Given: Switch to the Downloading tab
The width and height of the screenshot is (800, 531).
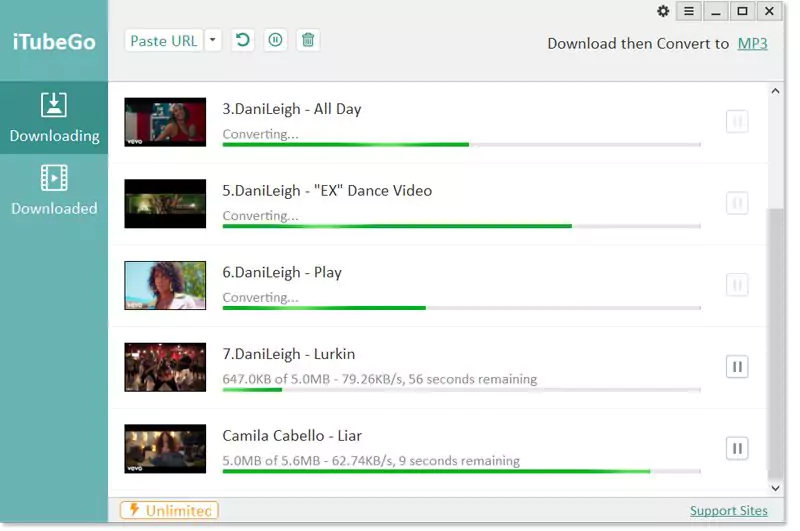Looking at the screenshot, I should [54, 117].
